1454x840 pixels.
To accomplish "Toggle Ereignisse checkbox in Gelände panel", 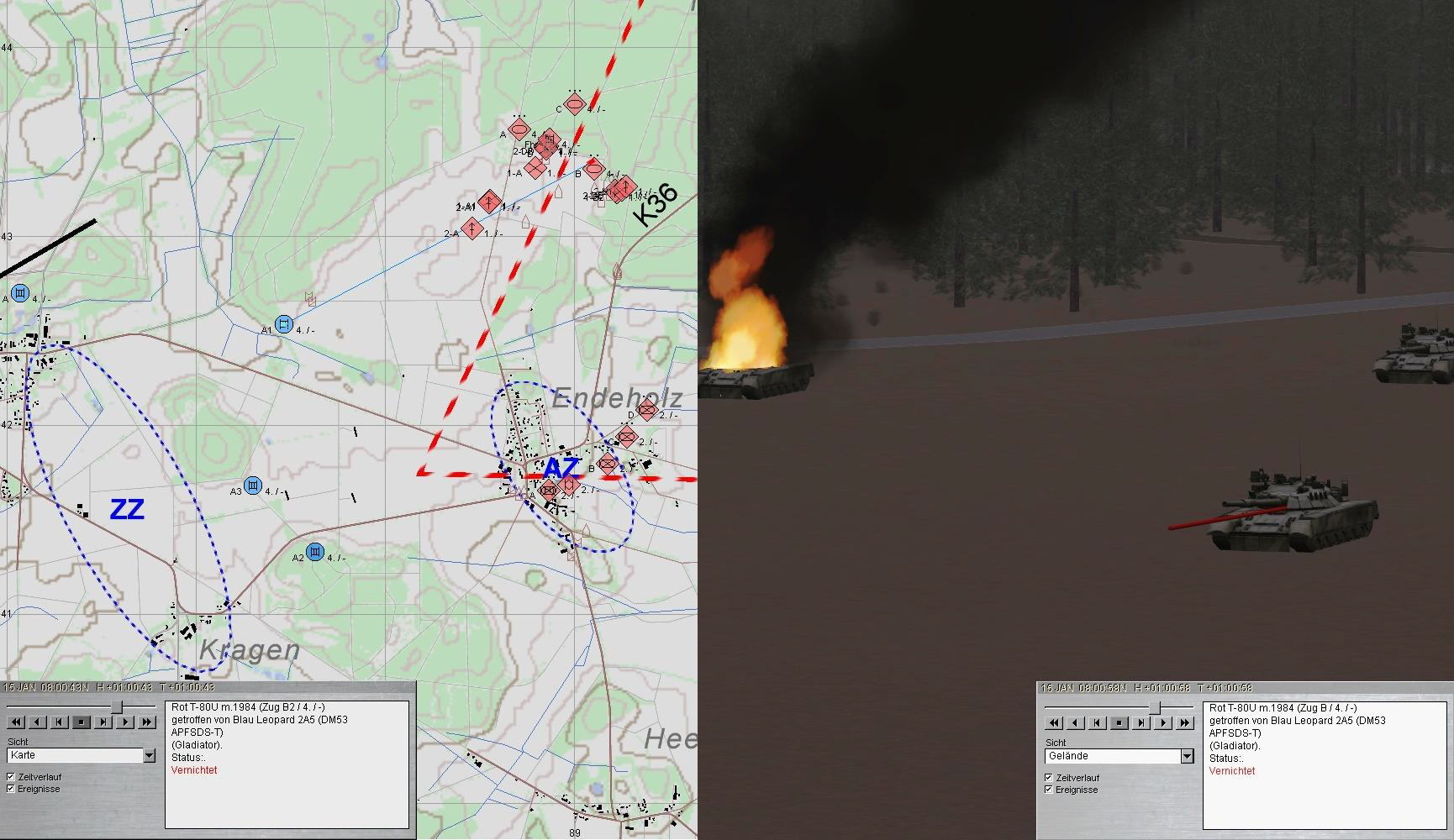I will pos(1049,790).
